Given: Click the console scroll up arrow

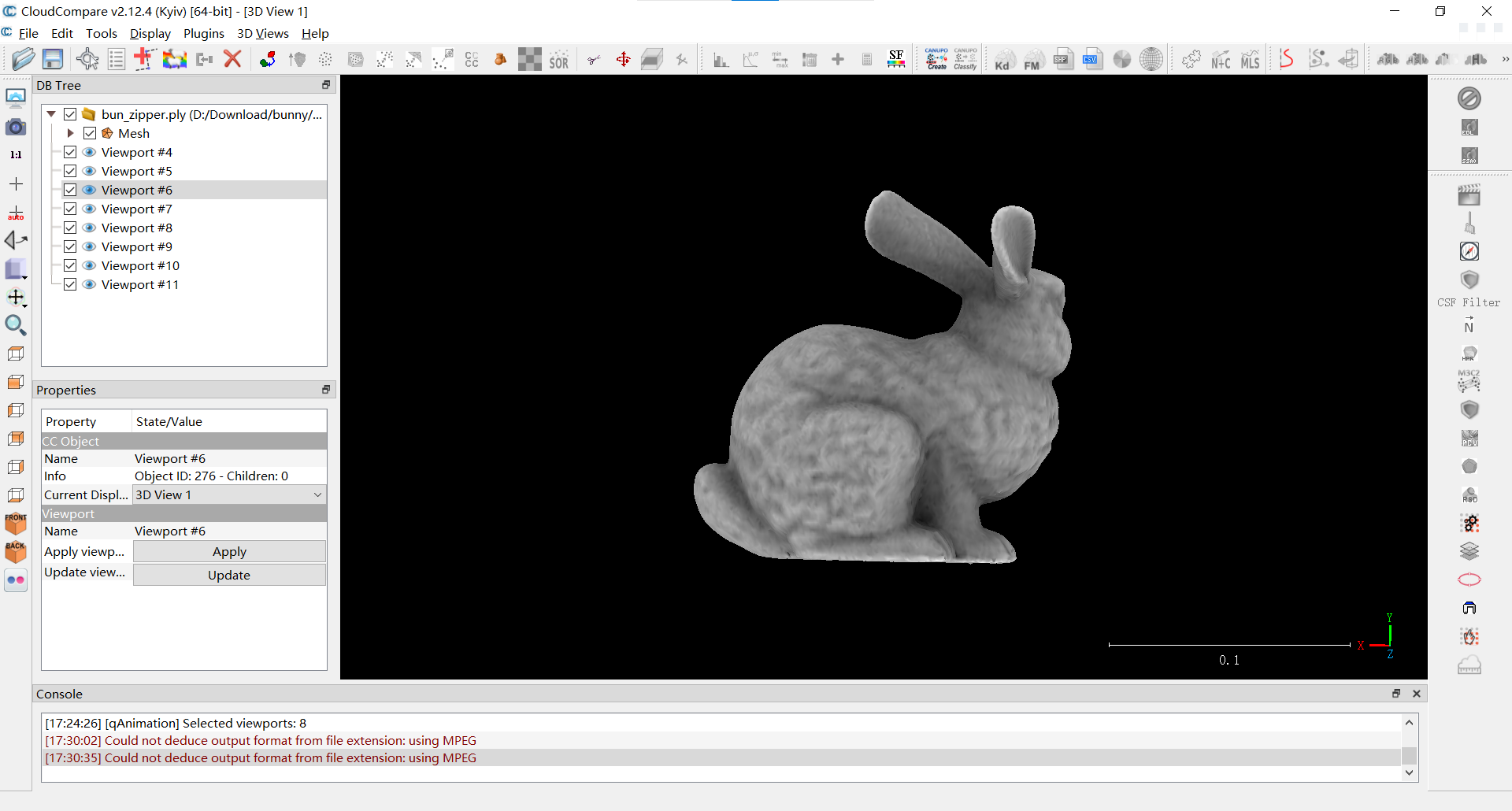Looking at the screenshot, I should pyautogui.click(x=1409, y=722).
